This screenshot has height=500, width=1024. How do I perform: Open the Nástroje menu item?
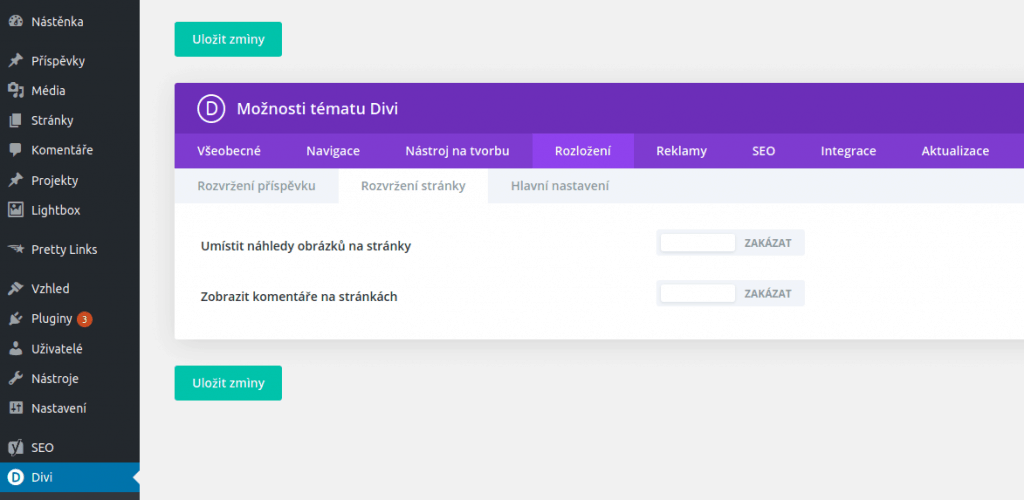[x=70, y=379]
